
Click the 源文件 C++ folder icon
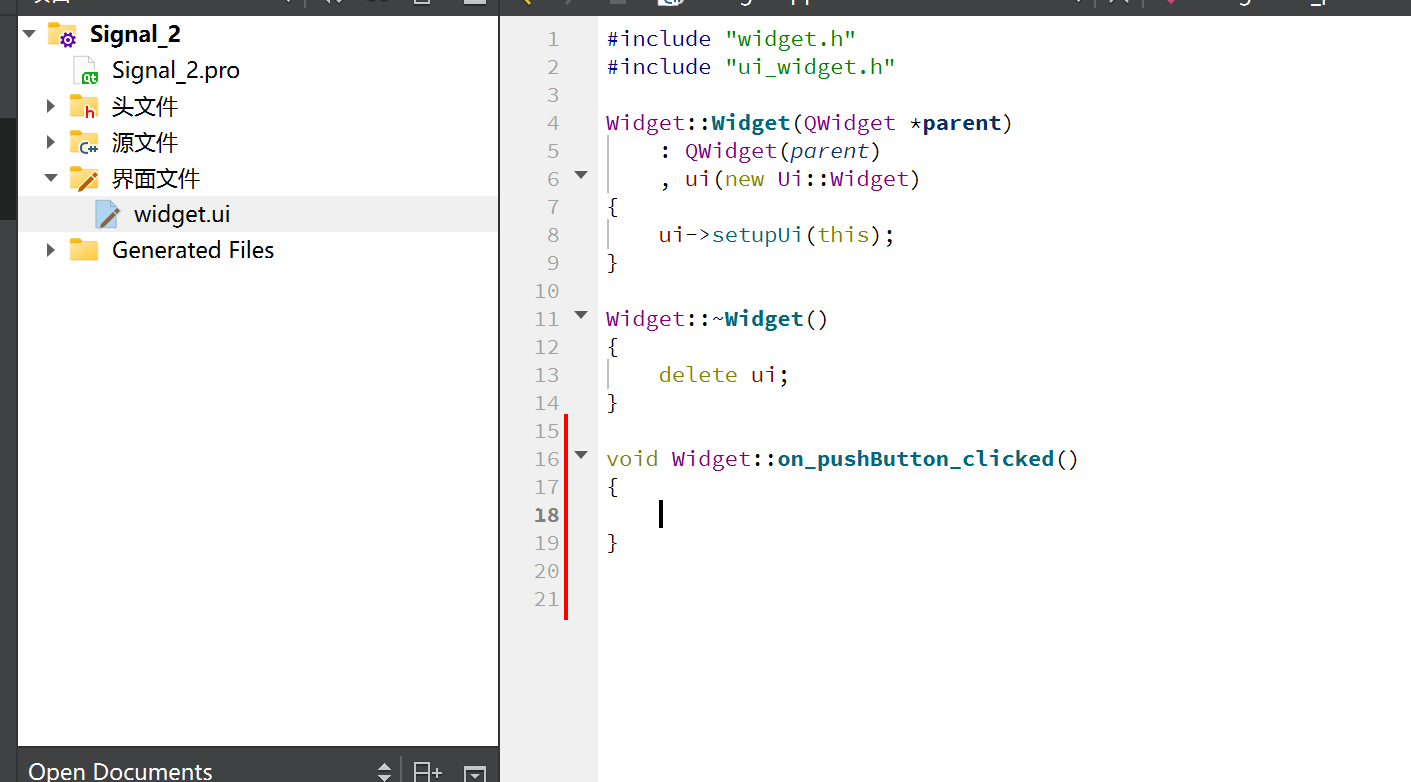coord(84,142)
